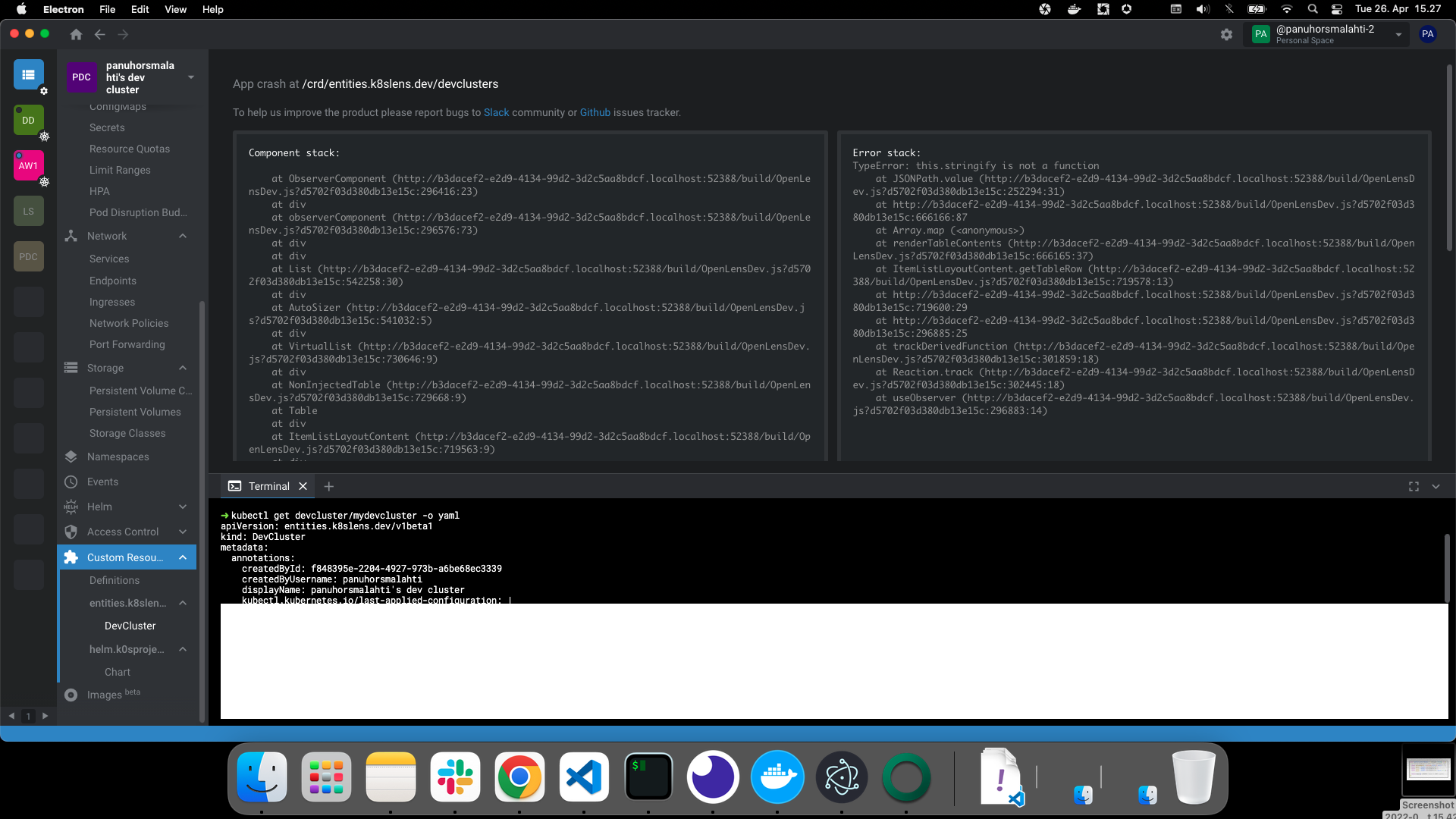Open Docker Desktop from the dock

(x=777, y=777)
